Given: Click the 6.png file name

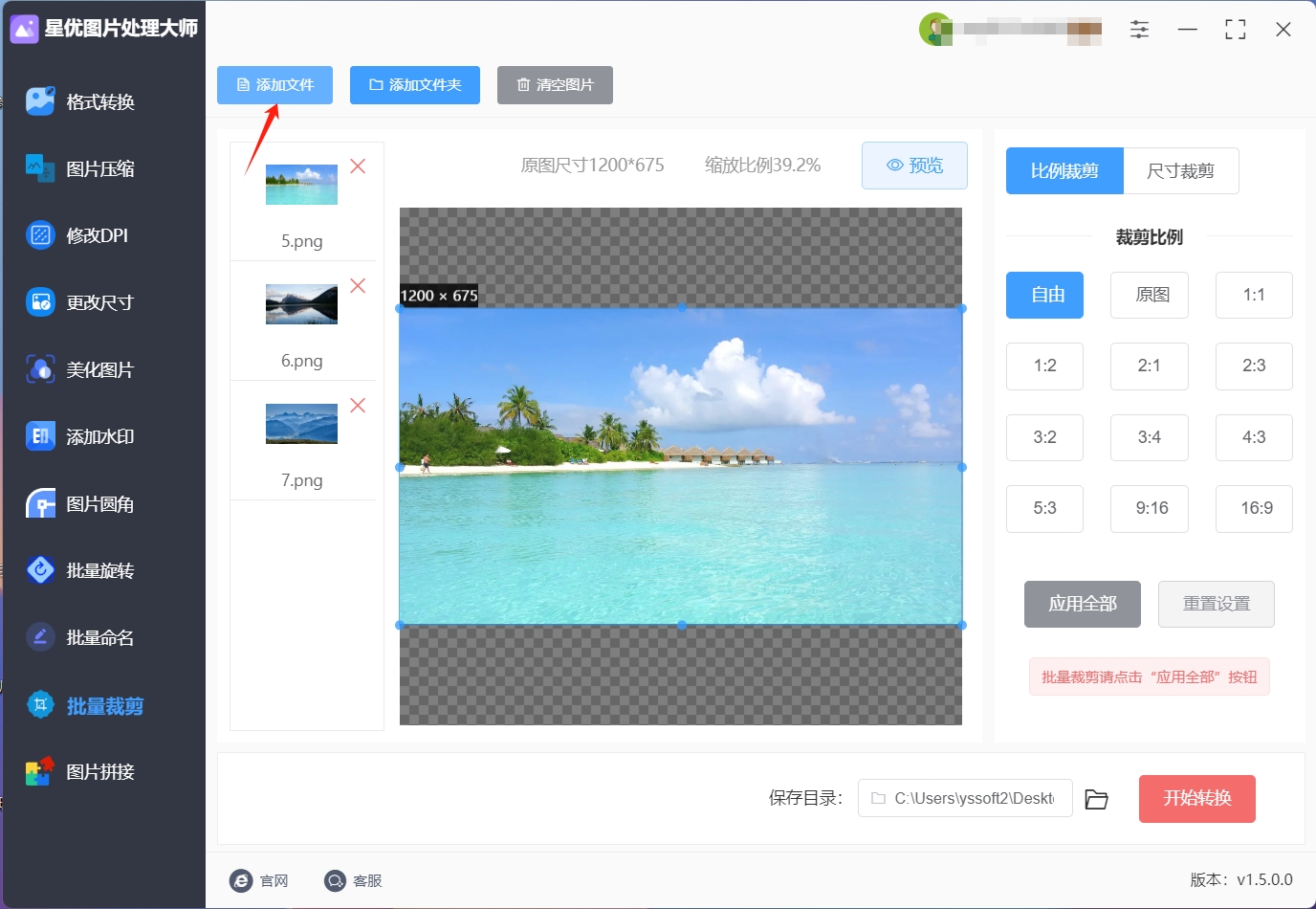Looking at the screenshot, I should [x=301, y=361].
